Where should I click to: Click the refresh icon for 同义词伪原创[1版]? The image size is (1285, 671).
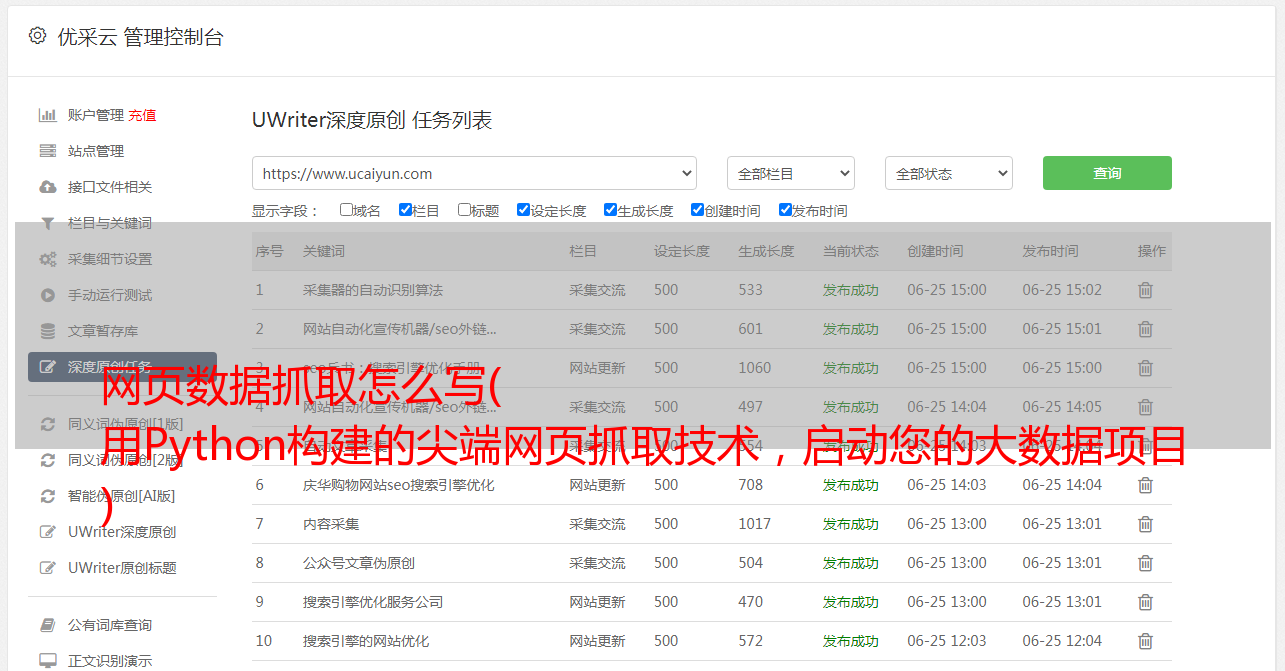click(47, 424)
